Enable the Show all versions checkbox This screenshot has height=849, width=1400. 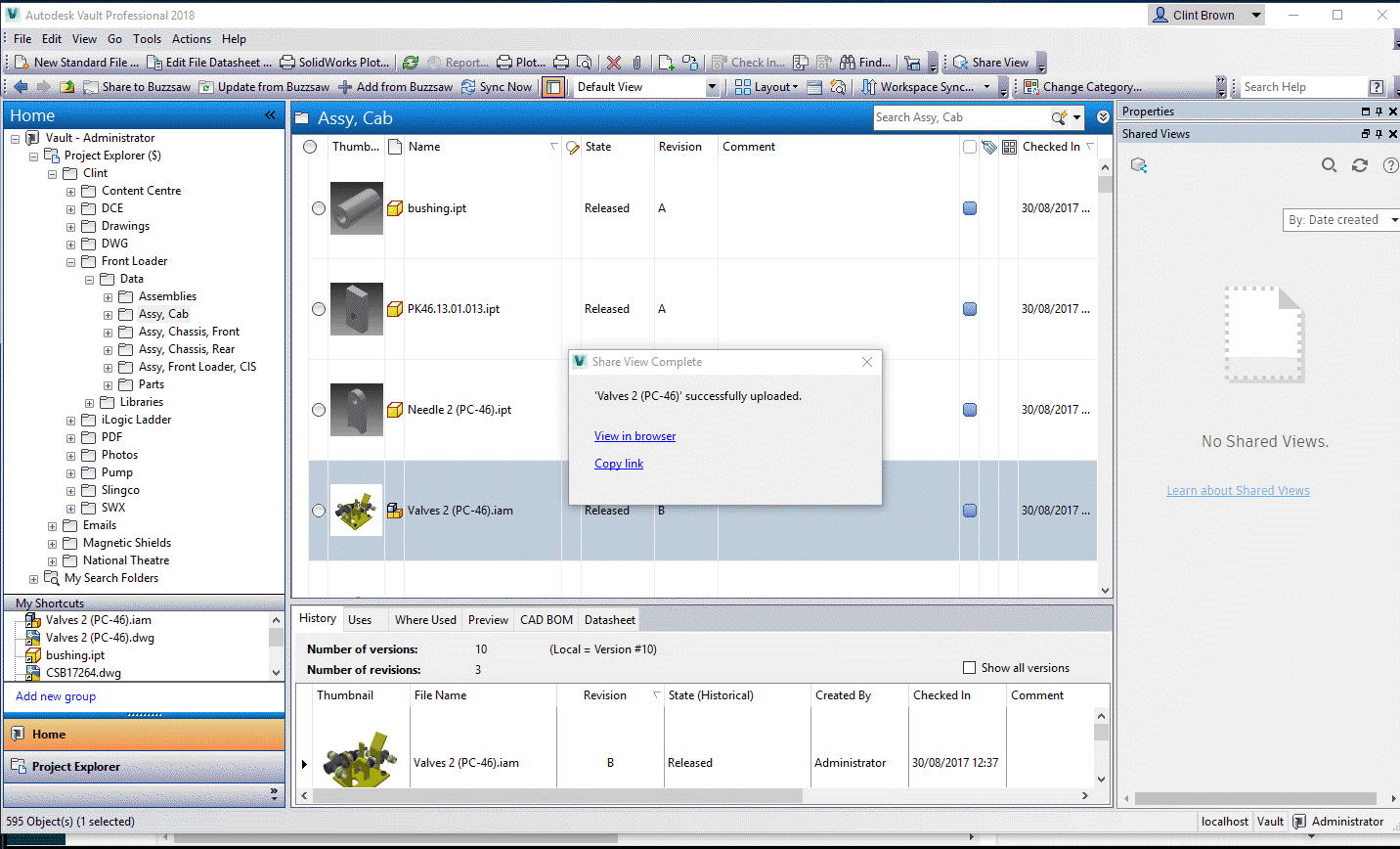[970, 668]
